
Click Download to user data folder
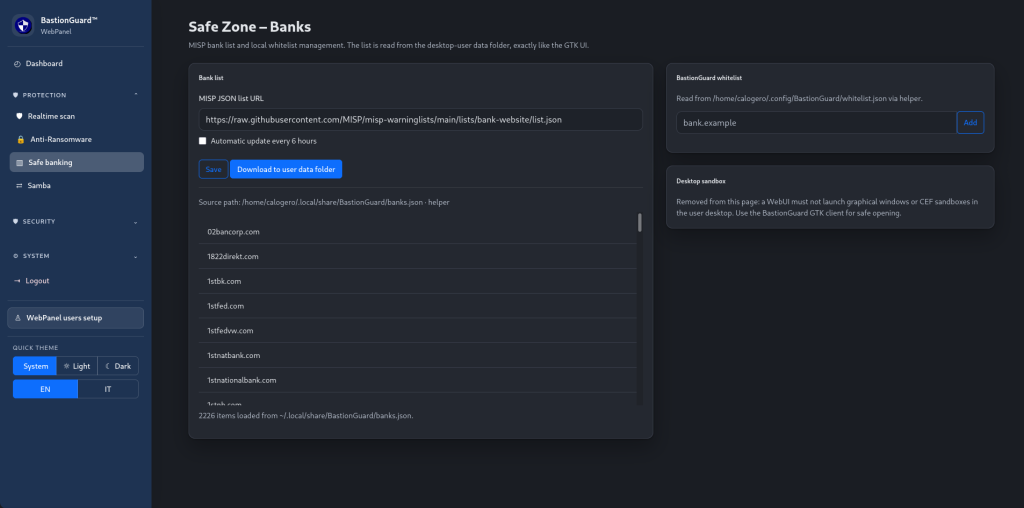click(x=286, y=169)
